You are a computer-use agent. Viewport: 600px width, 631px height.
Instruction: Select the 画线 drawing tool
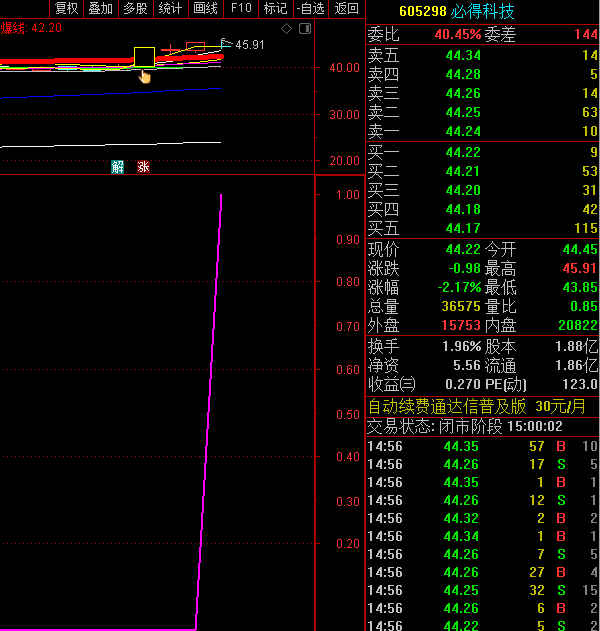(205, 9)
